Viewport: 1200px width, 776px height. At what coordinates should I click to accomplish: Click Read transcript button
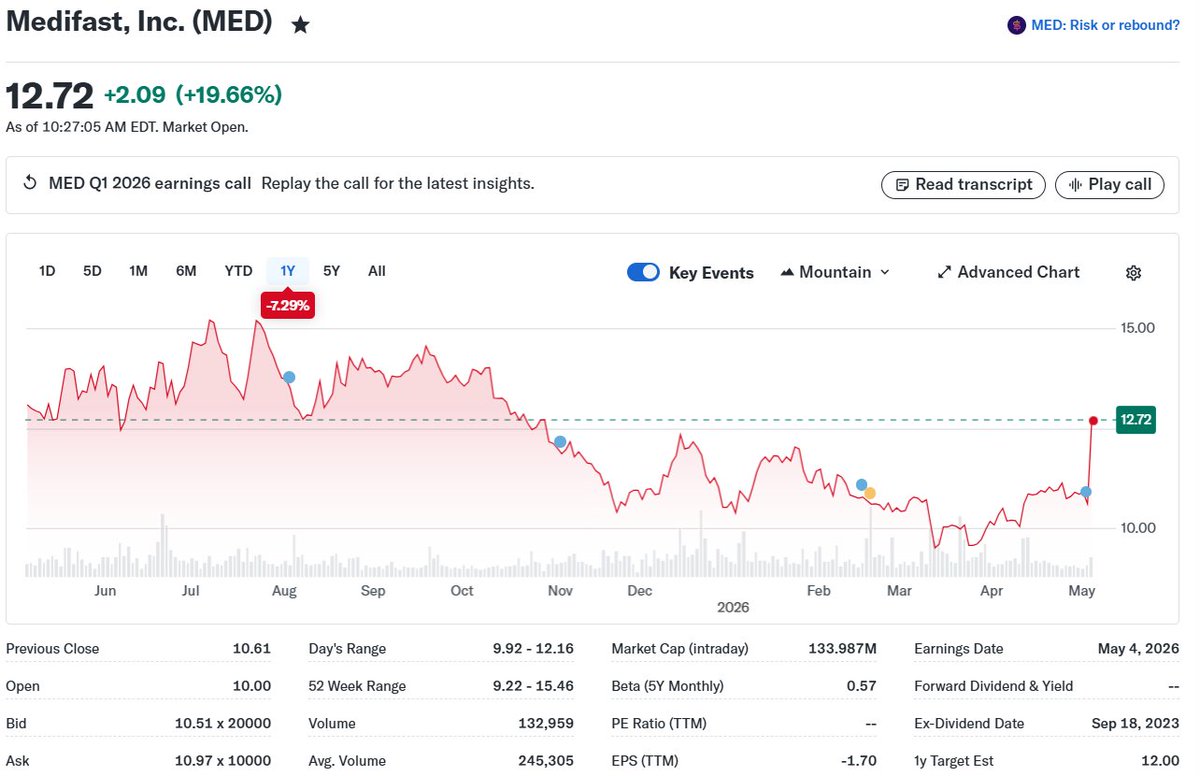(x=963, y=185)
